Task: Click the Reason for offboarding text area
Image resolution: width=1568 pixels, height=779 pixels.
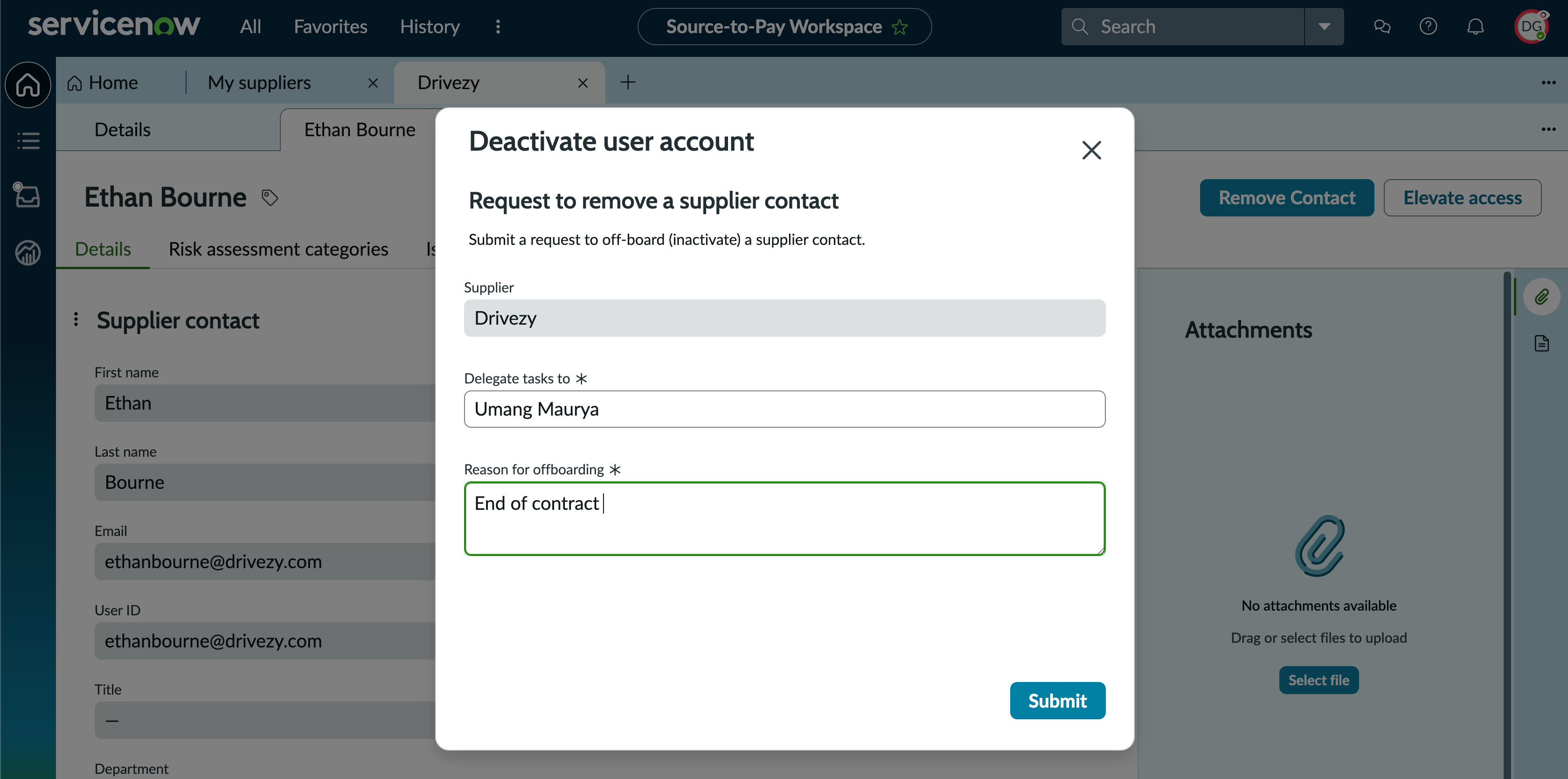Action: coord(784,519)
